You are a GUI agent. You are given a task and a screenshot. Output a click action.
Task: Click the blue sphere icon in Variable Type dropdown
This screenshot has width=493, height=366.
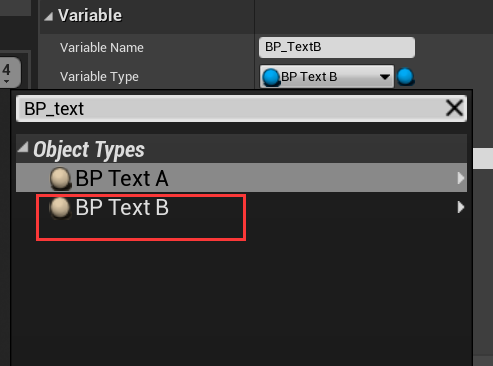[271, 77]
